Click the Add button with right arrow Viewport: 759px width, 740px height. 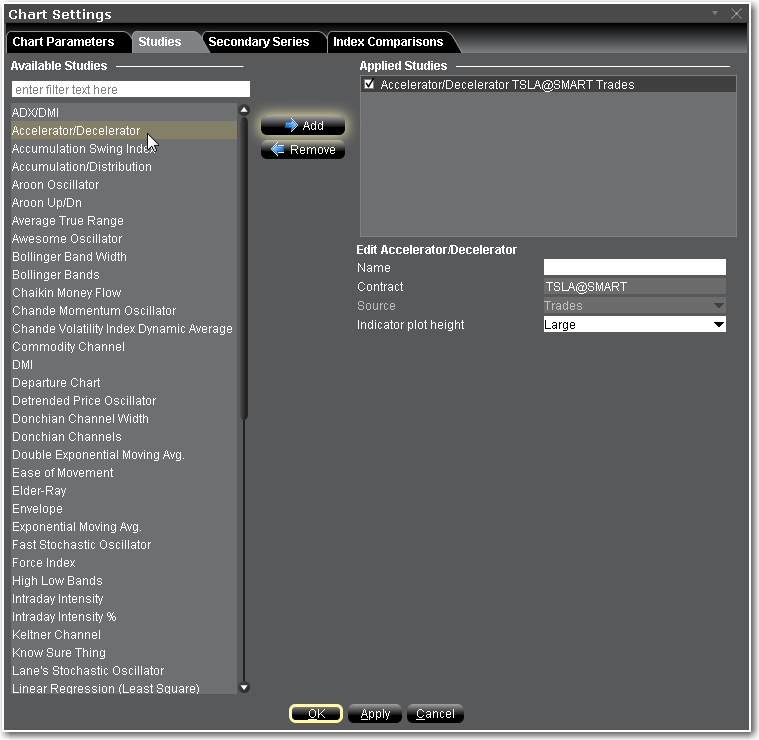pyautogui.click(x=303, y=126)
